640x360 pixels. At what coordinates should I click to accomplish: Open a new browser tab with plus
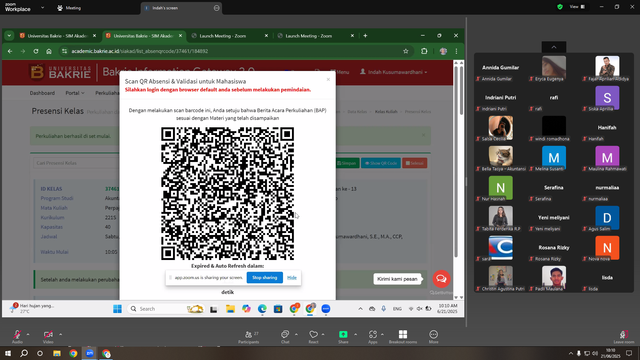point(365,36)
